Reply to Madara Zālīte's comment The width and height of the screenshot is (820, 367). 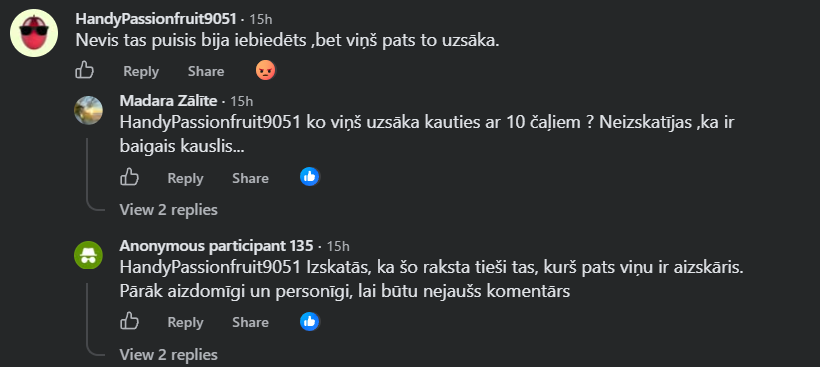coord(185,178)
